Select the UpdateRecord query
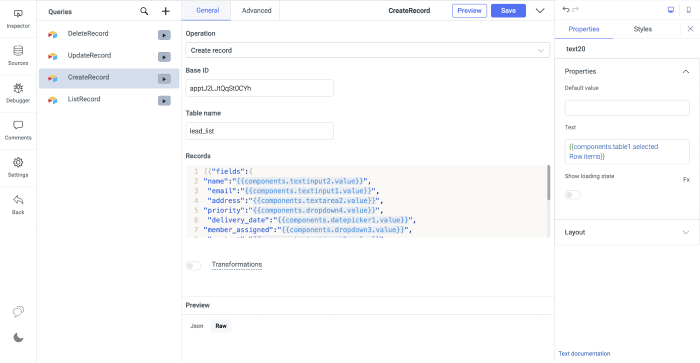700x363 pixels. tap(109, 56)
